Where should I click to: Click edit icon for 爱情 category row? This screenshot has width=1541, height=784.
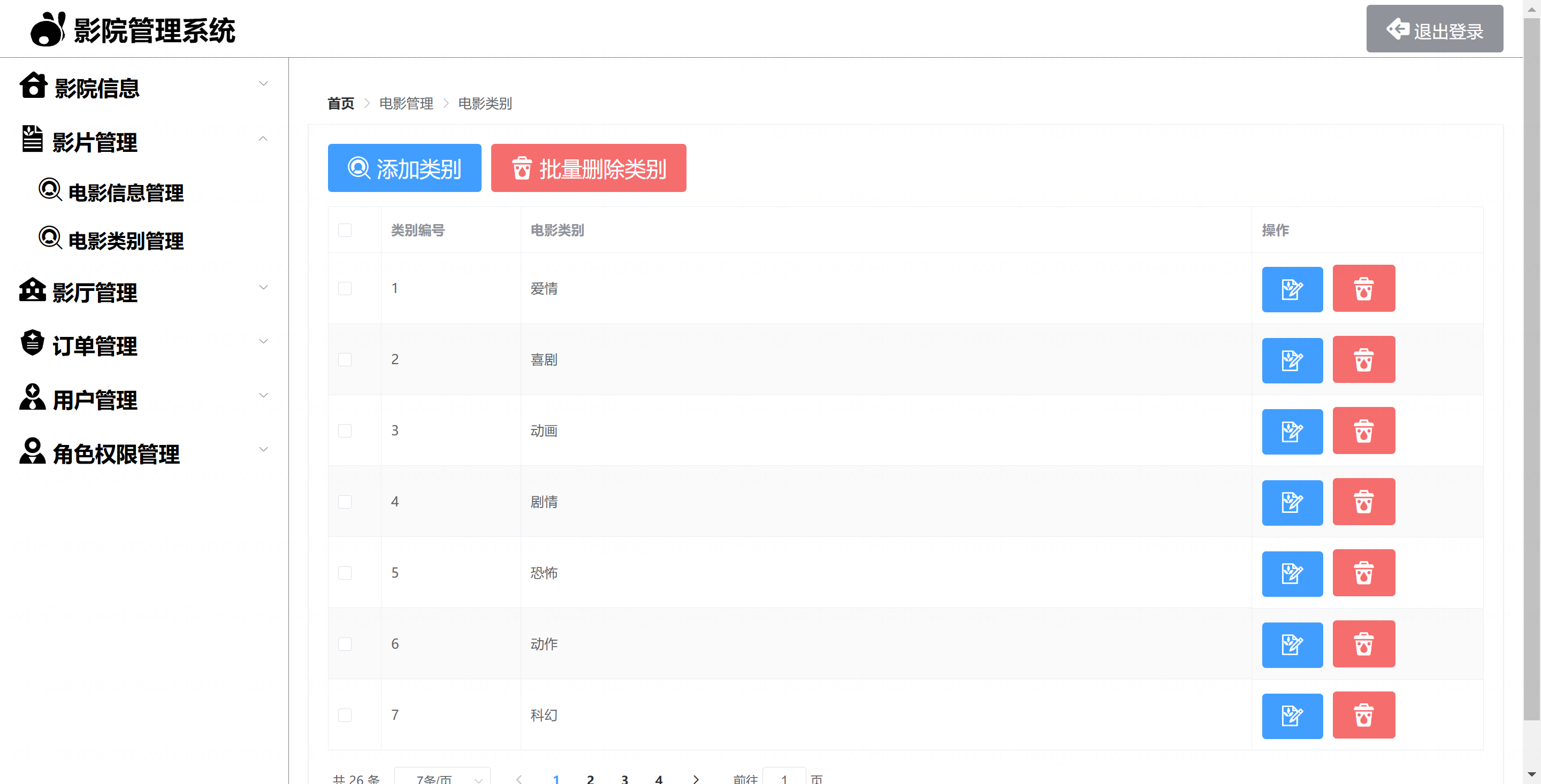1292,289
